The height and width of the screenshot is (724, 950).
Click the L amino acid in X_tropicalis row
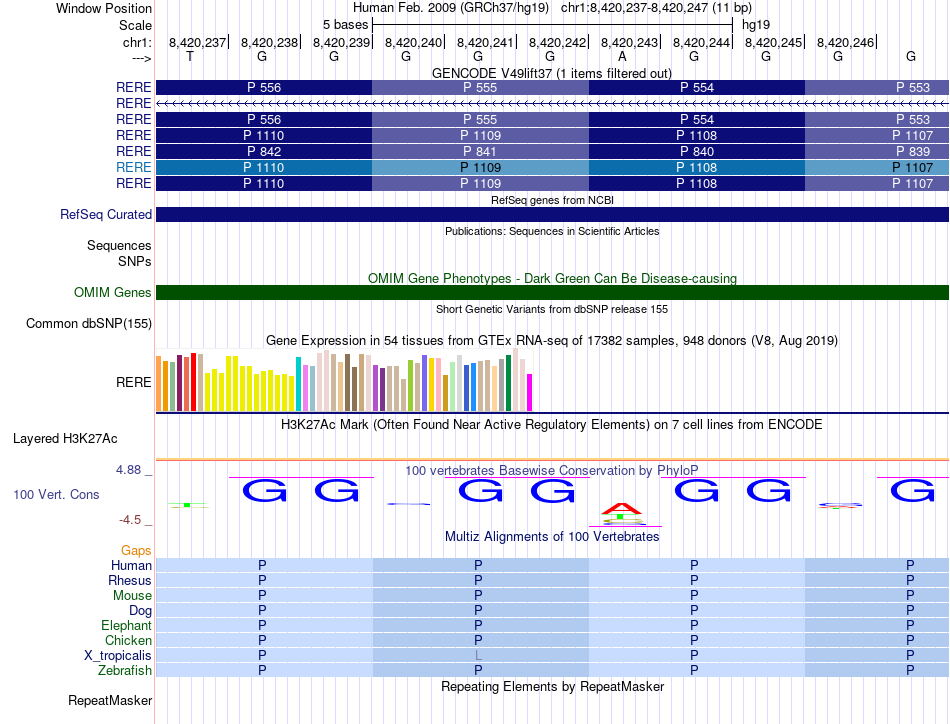click(478, 656)
